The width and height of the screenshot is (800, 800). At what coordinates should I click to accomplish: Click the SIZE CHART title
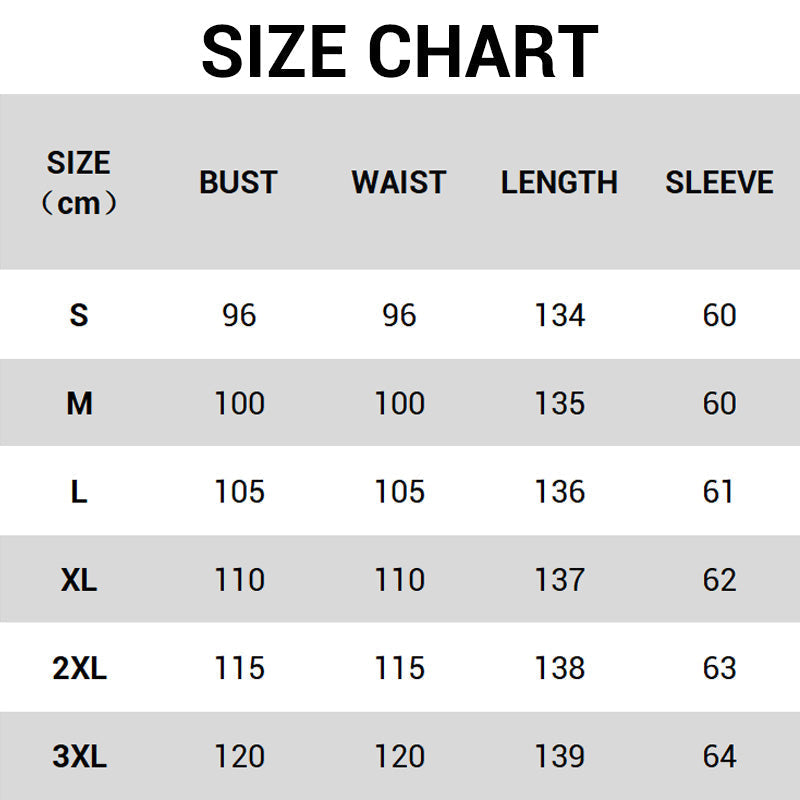400,50
